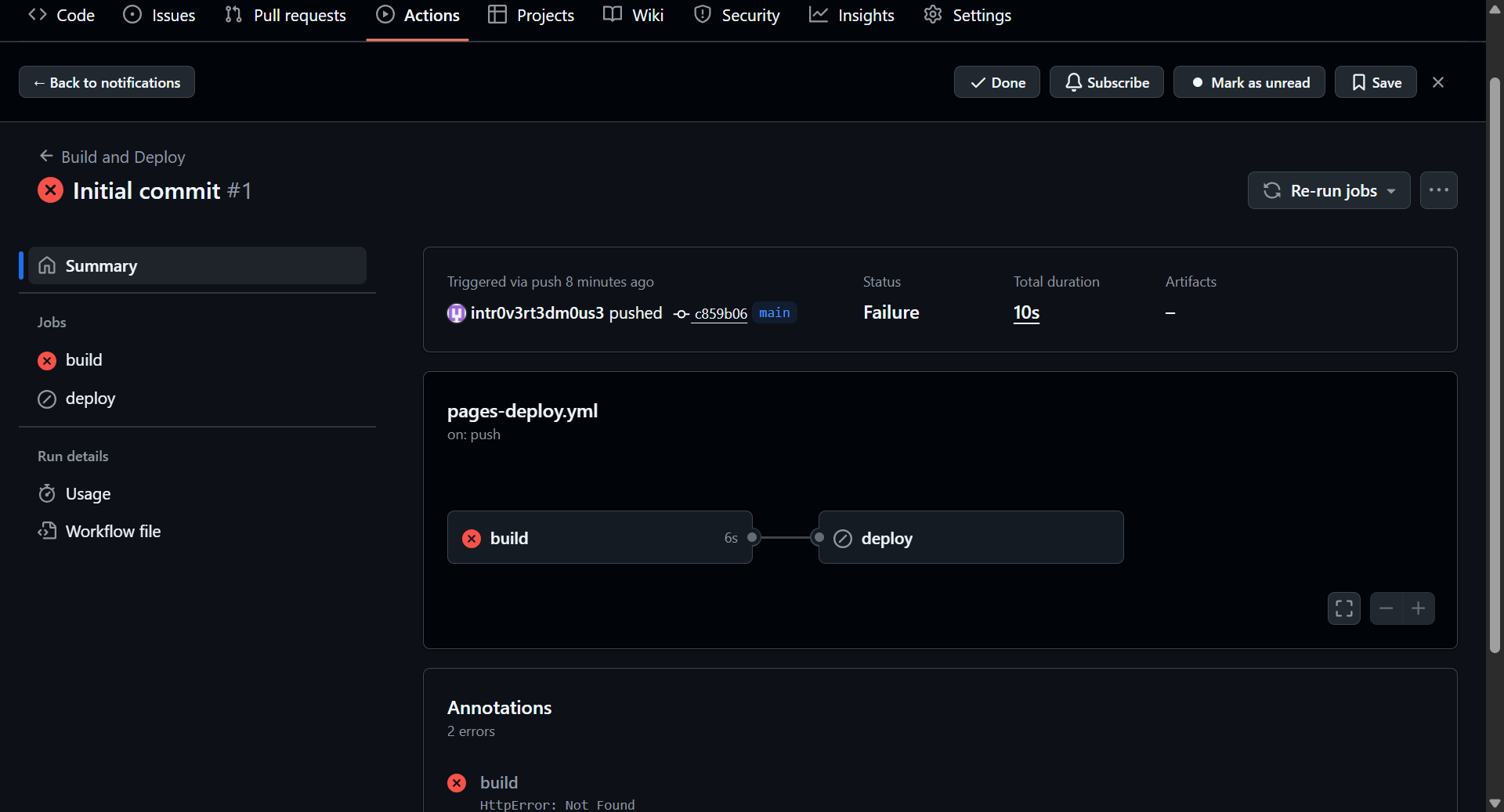
Task: Save this notification with bookmark button
Action: point(1376,82)
